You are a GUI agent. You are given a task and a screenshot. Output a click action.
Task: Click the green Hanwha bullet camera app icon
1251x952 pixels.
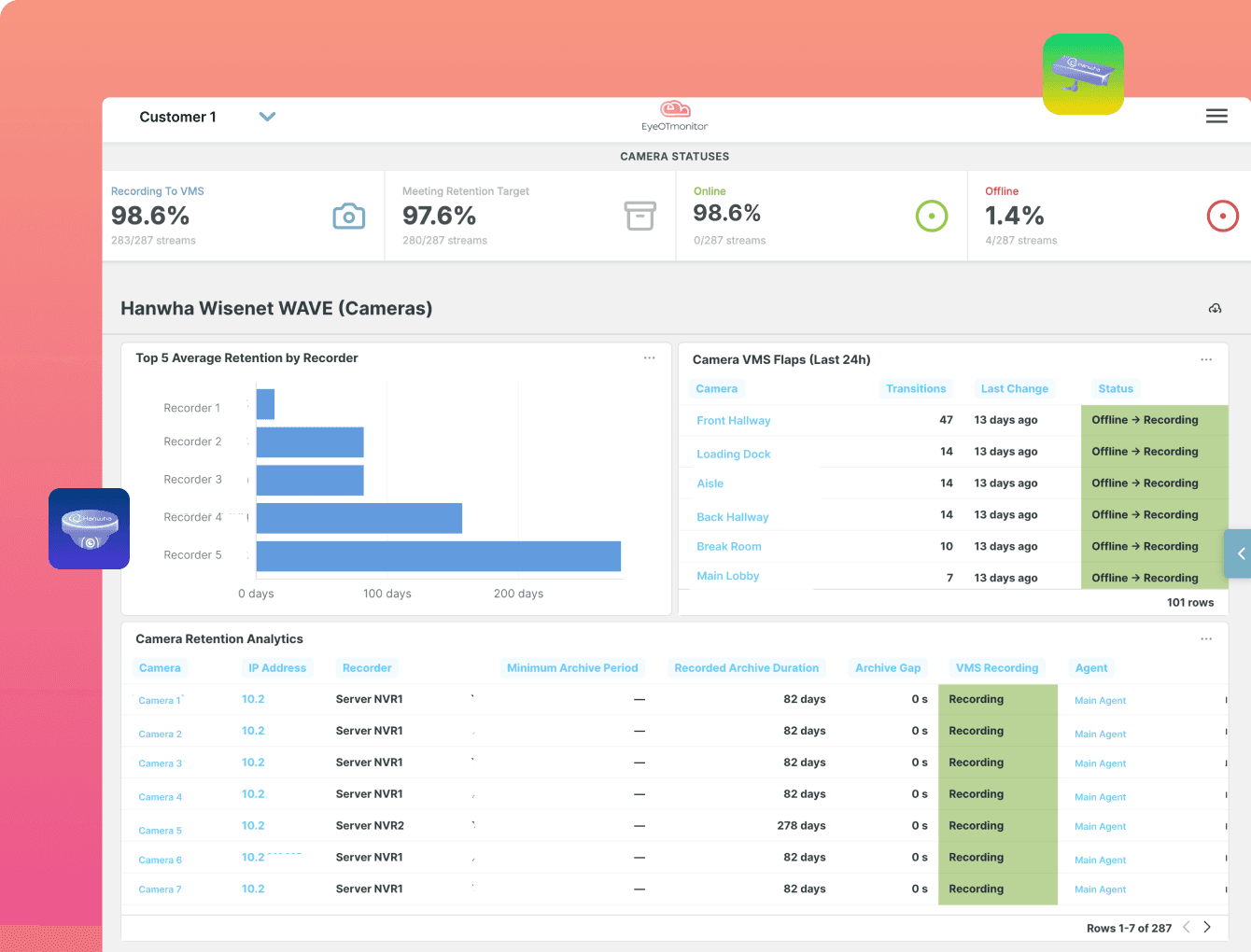click(1083, 75)
